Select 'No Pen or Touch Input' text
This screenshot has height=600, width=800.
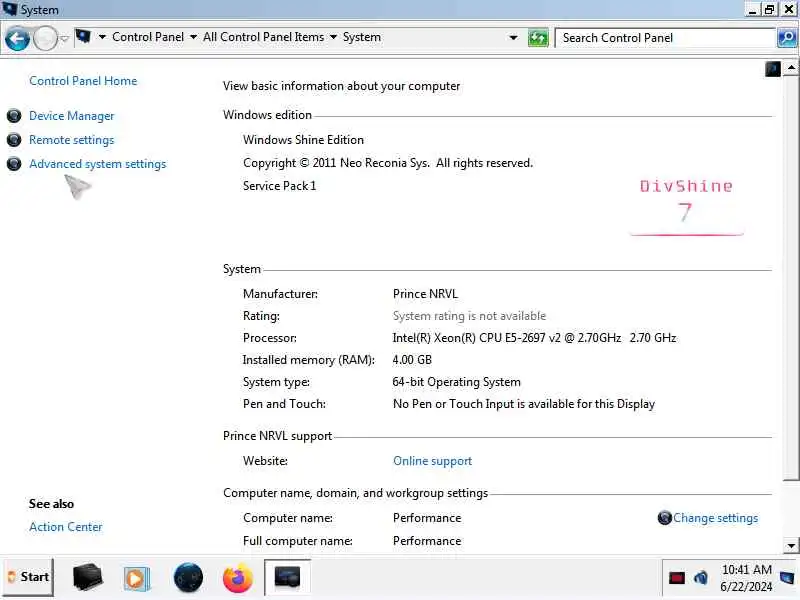tap(453, 404)
